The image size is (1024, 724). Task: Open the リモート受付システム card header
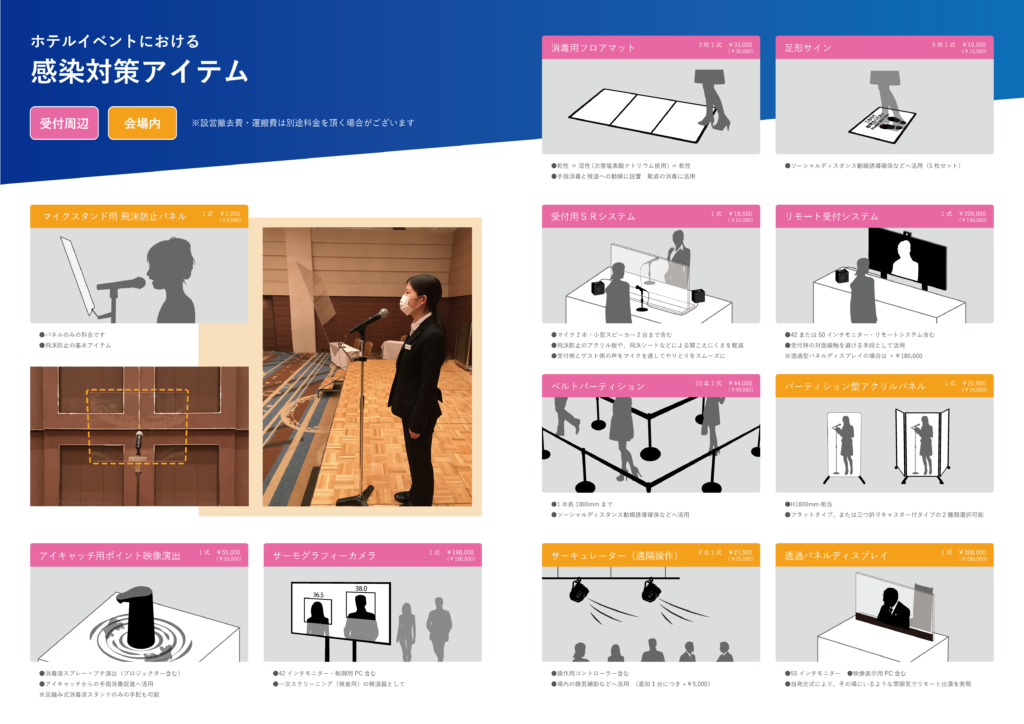pyautogui.click(x=884, y=216)
